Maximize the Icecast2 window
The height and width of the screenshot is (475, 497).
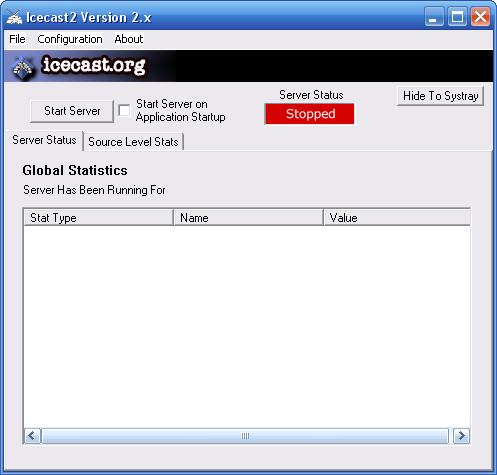[x=457, y=17]
